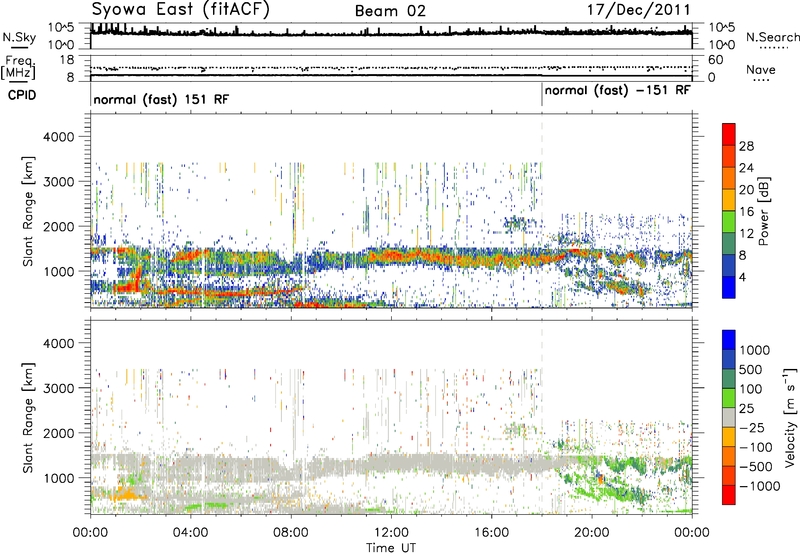This screenshot has height=554, width=800.
Task: Click the 'Syowa East (fitACF)' plot title
Action: 180,9
